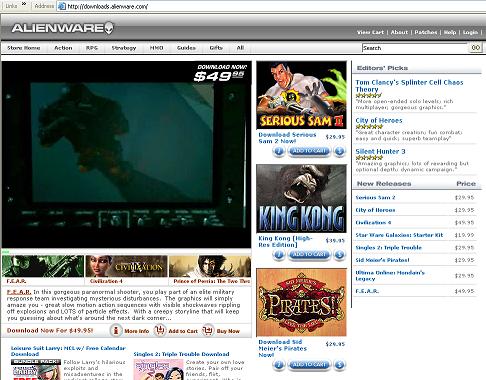The height and width of the screenshot is (380, 486).
Task: Click the Alienware alien head logo
Action: tap(109, 28)
